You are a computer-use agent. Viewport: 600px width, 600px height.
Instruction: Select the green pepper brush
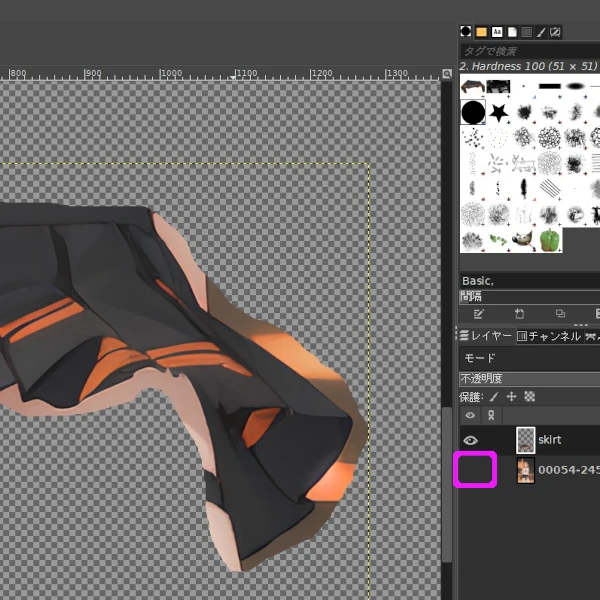549,240
